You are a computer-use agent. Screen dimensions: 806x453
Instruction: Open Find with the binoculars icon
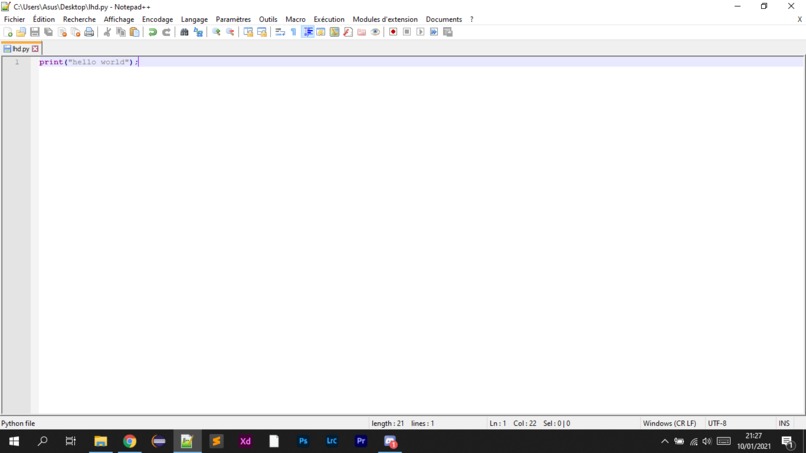pos(184,32)
